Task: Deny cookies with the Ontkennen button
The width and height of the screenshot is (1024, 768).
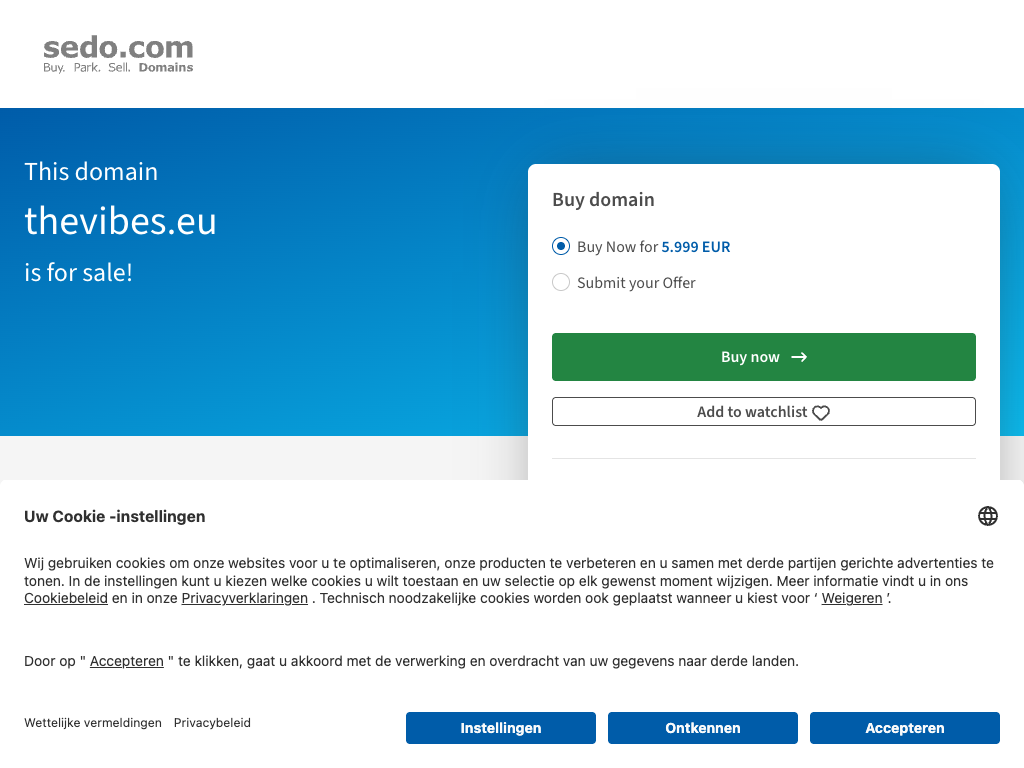Action: pos(703,728)
